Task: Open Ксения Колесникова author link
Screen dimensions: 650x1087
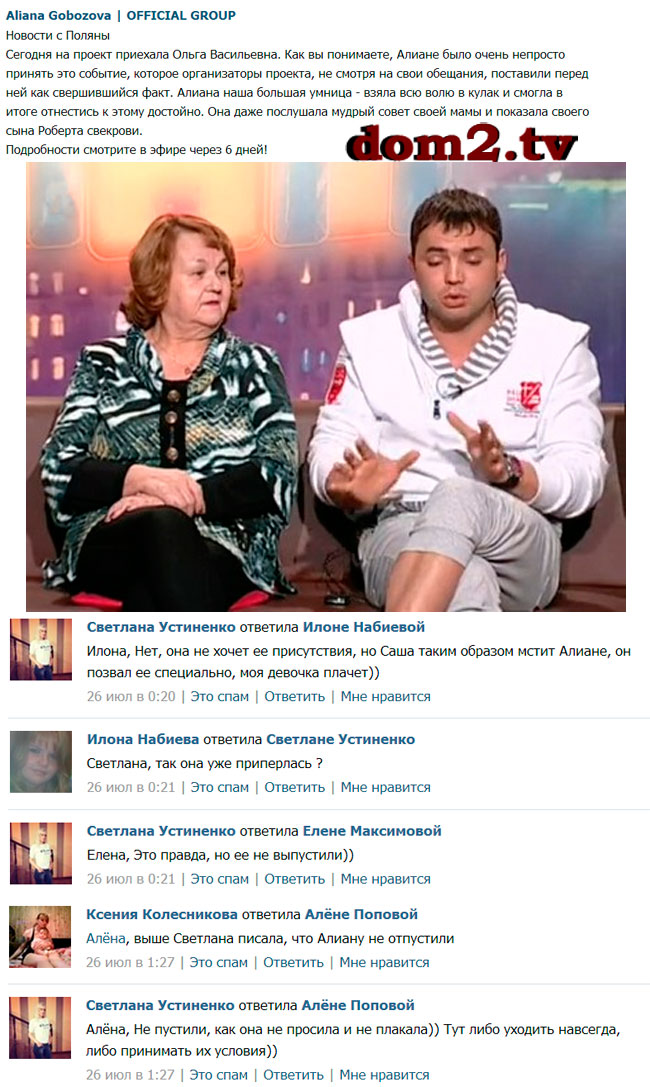Action: click(161, 914)
